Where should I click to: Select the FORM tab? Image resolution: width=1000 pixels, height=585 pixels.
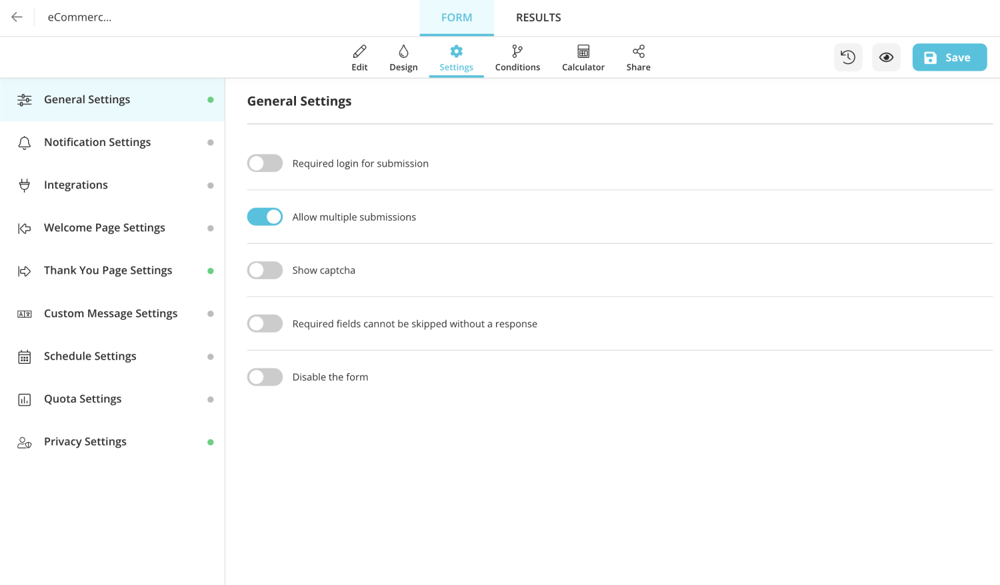click(x=456, y=17)
